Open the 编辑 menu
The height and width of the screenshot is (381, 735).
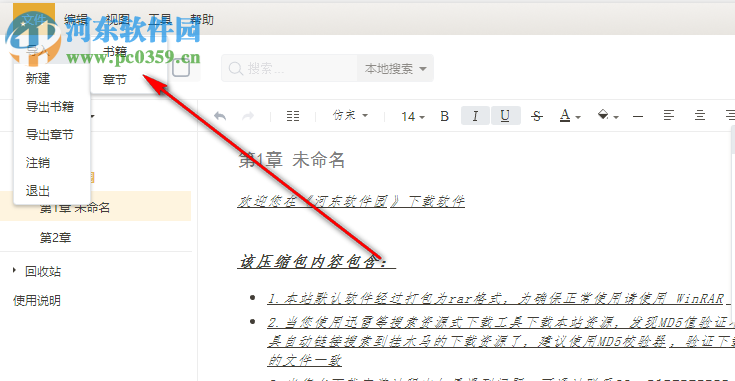click(x=76, y=19)
